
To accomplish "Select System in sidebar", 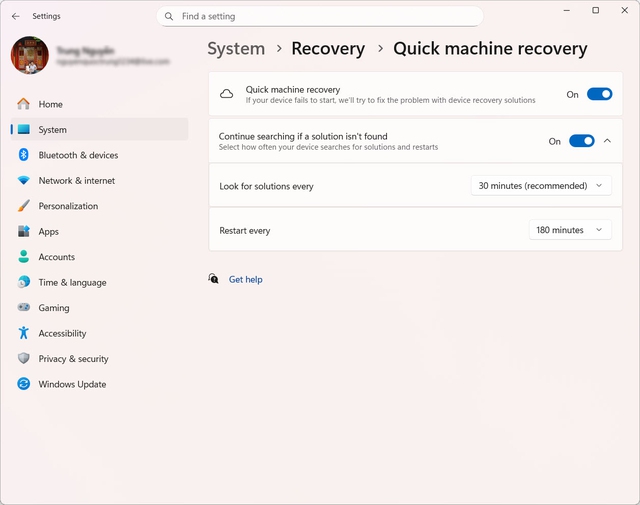I will click(x=99, y=129).
